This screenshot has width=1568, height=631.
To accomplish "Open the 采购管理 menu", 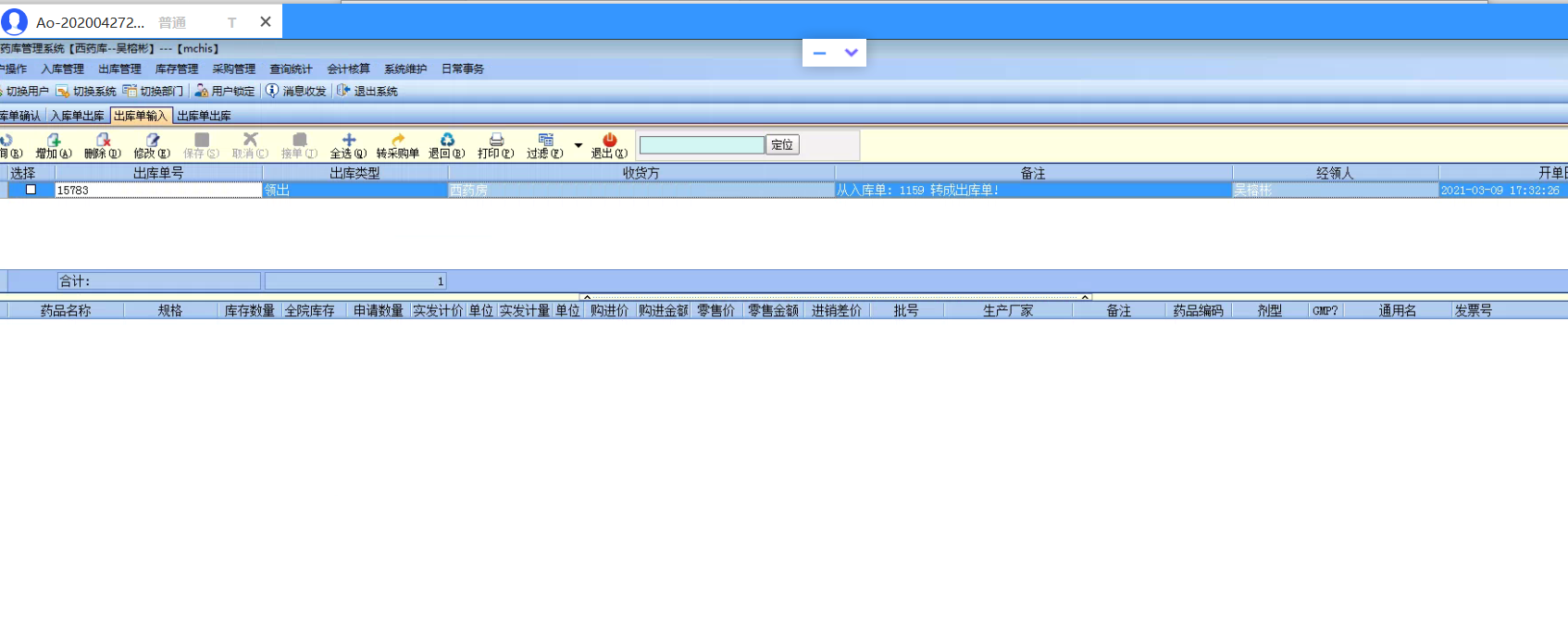I will click(x=233, y=68).
